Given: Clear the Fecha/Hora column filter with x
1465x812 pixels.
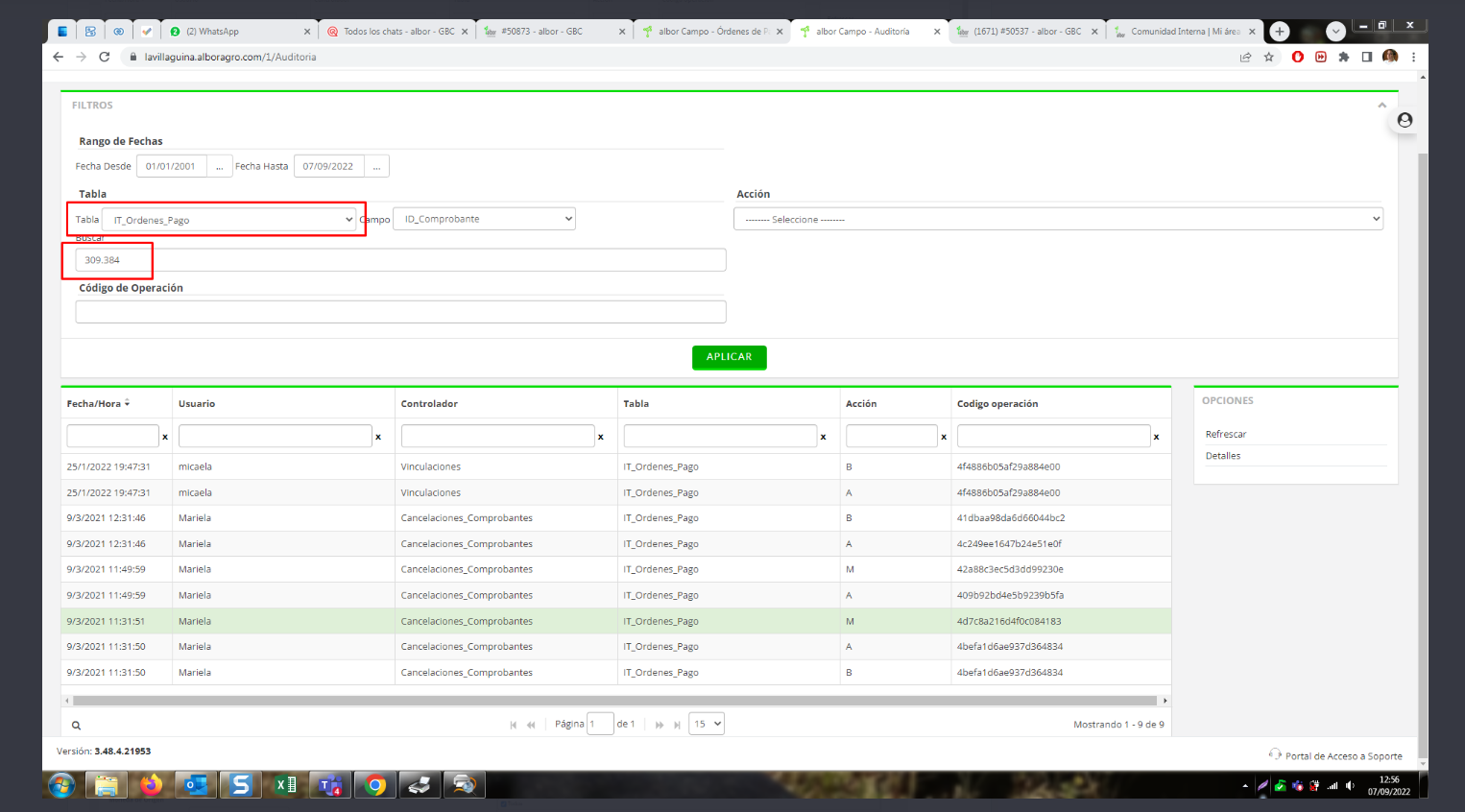Looking at the screenshot, I should pos(165,437).
